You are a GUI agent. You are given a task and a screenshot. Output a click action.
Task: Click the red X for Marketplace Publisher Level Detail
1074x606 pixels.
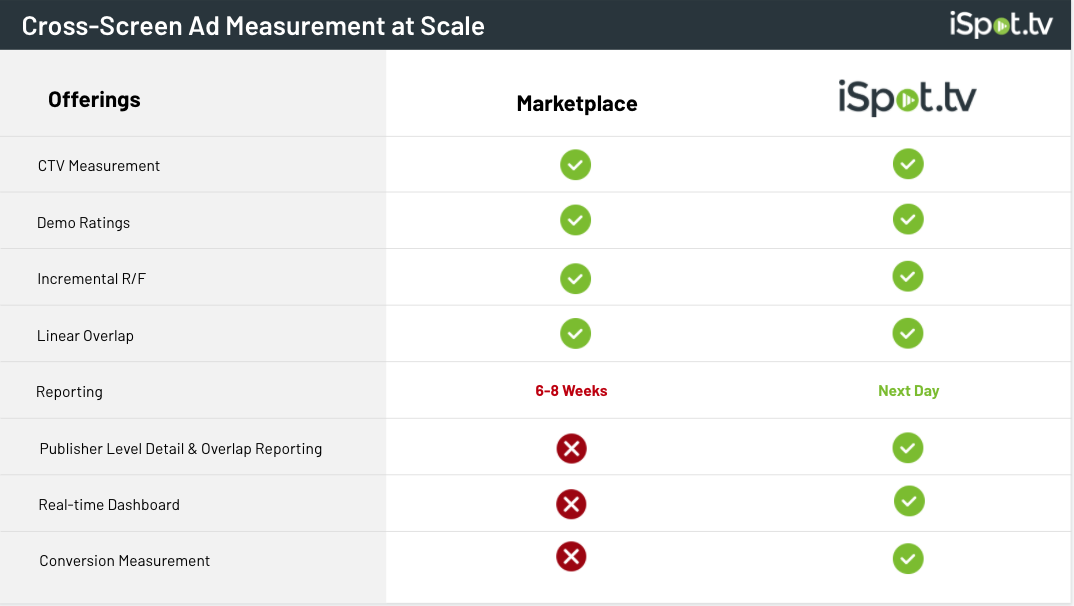571,449
